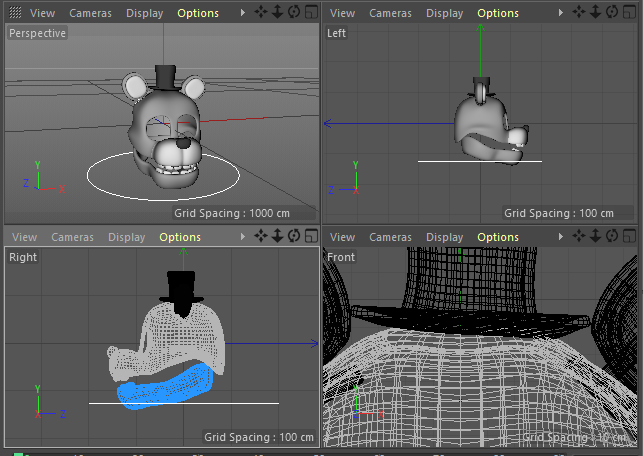The image size is (643, 456).
Task: Open Display menu in Perspective viewport
Action: coord(144,13)
